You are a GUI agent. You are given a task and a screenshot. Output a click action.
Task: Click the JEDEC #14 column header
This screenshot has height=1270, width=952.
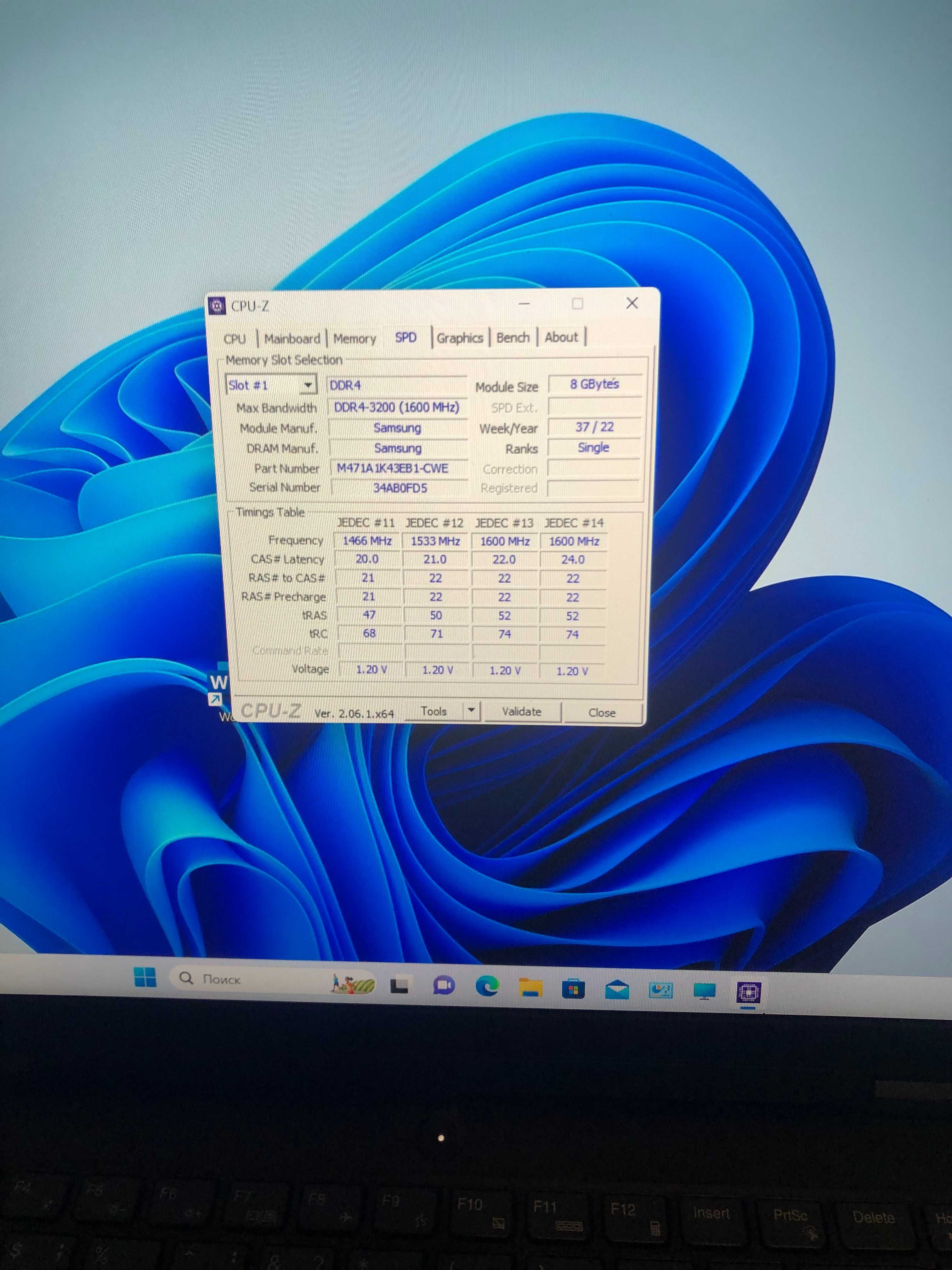pos(574,523)
